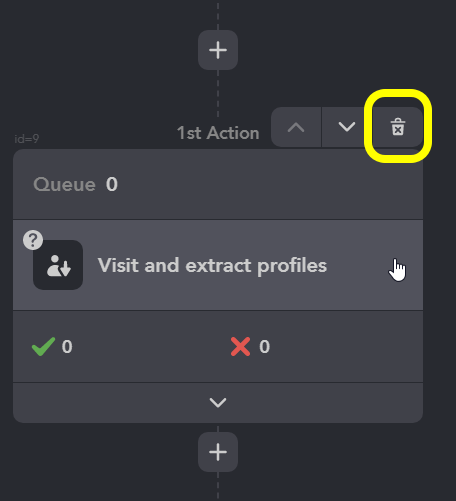Click the visit and extract profiles icon

pyautogui.click(x=58, y=265)
